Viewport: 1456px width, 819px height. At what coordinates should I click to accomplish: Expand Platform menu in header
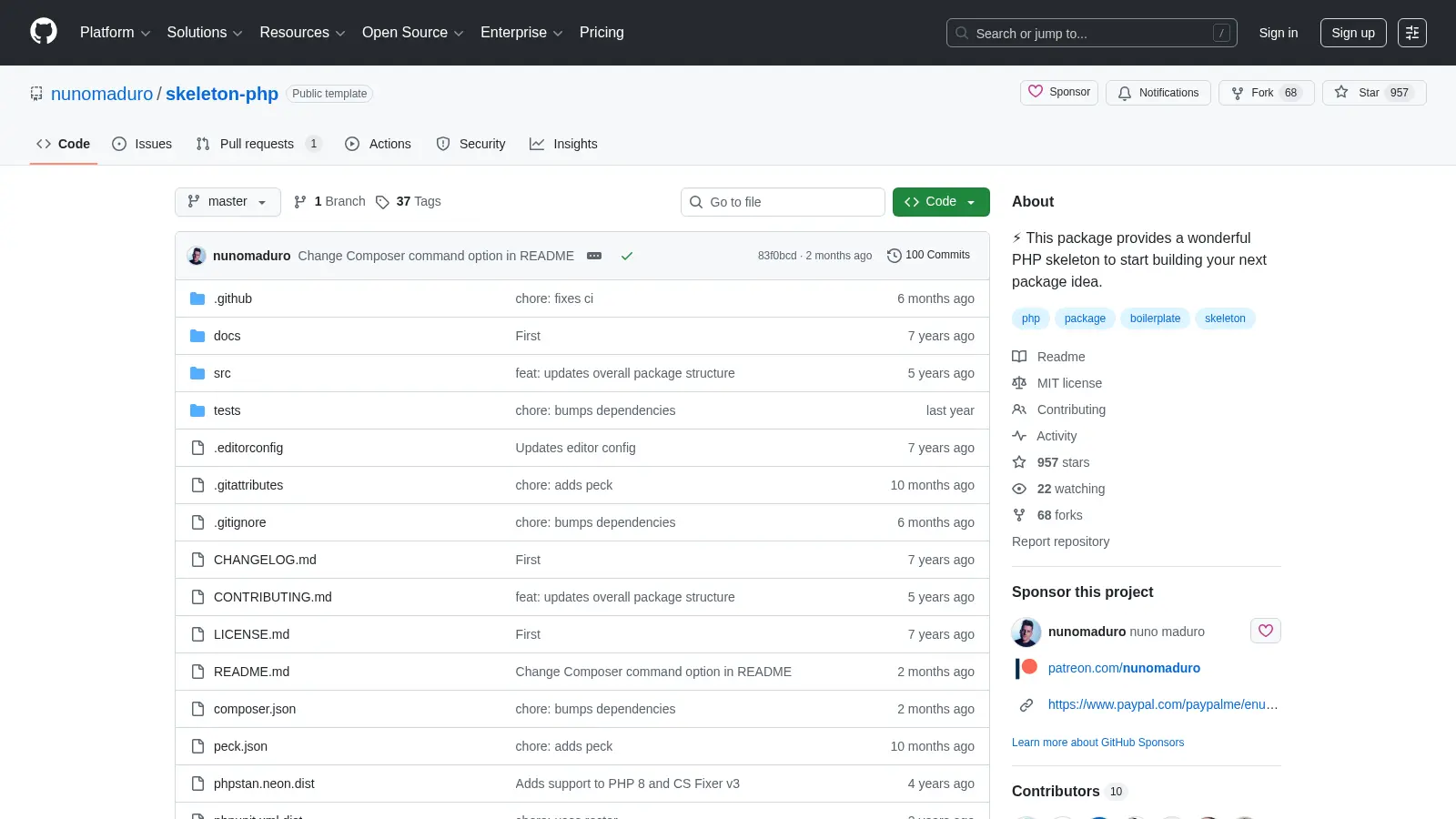coord(115,33)
